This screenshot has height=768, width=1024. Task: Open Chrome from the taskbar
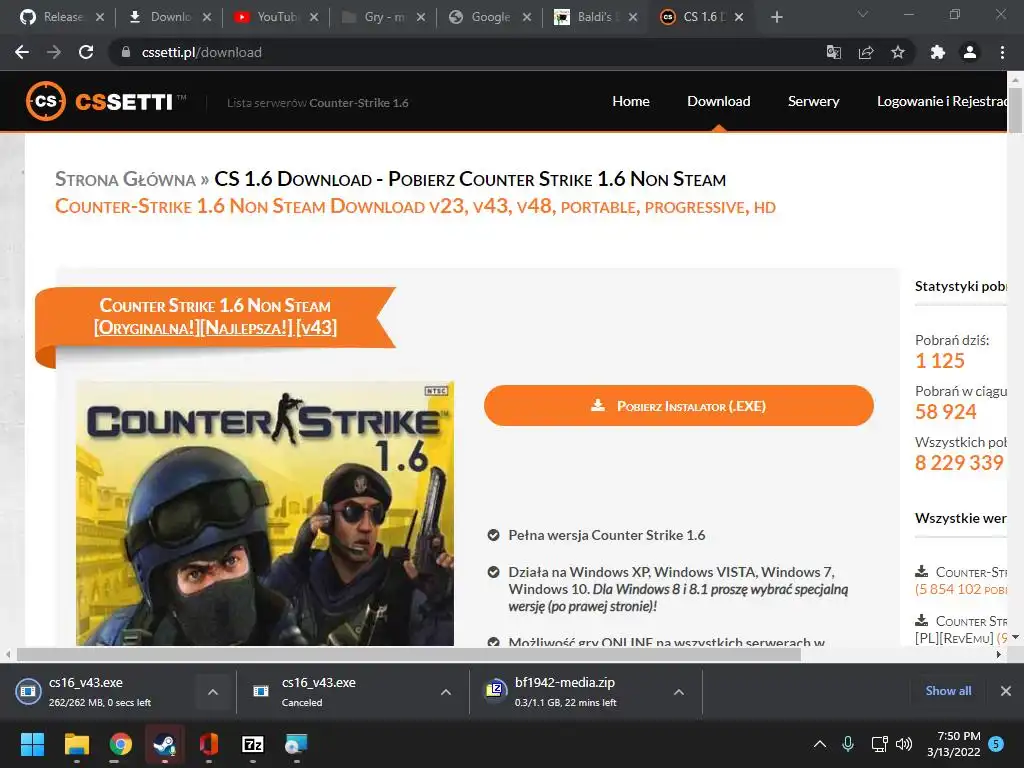[x=120, y=744]
